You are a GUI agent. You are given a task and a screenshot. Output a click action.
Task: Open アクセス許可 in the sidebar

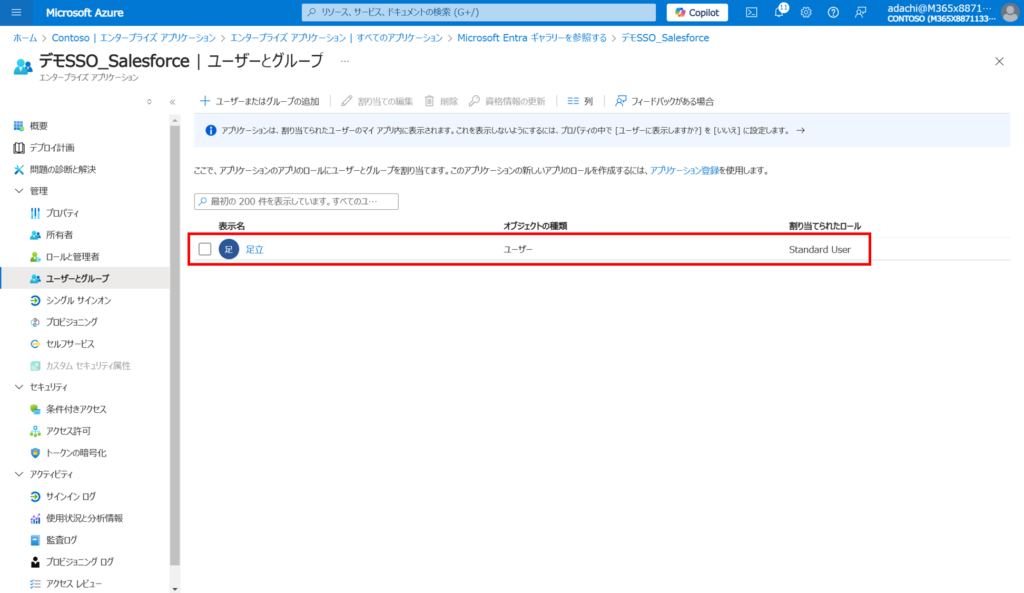[61, 431]
